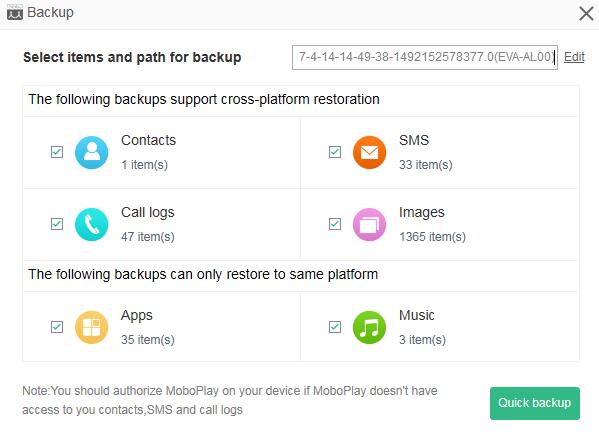This screenshot has height=442, width=599.
Task: Deselect the Apps backup checkbox
Action: [x=57, y=327]
